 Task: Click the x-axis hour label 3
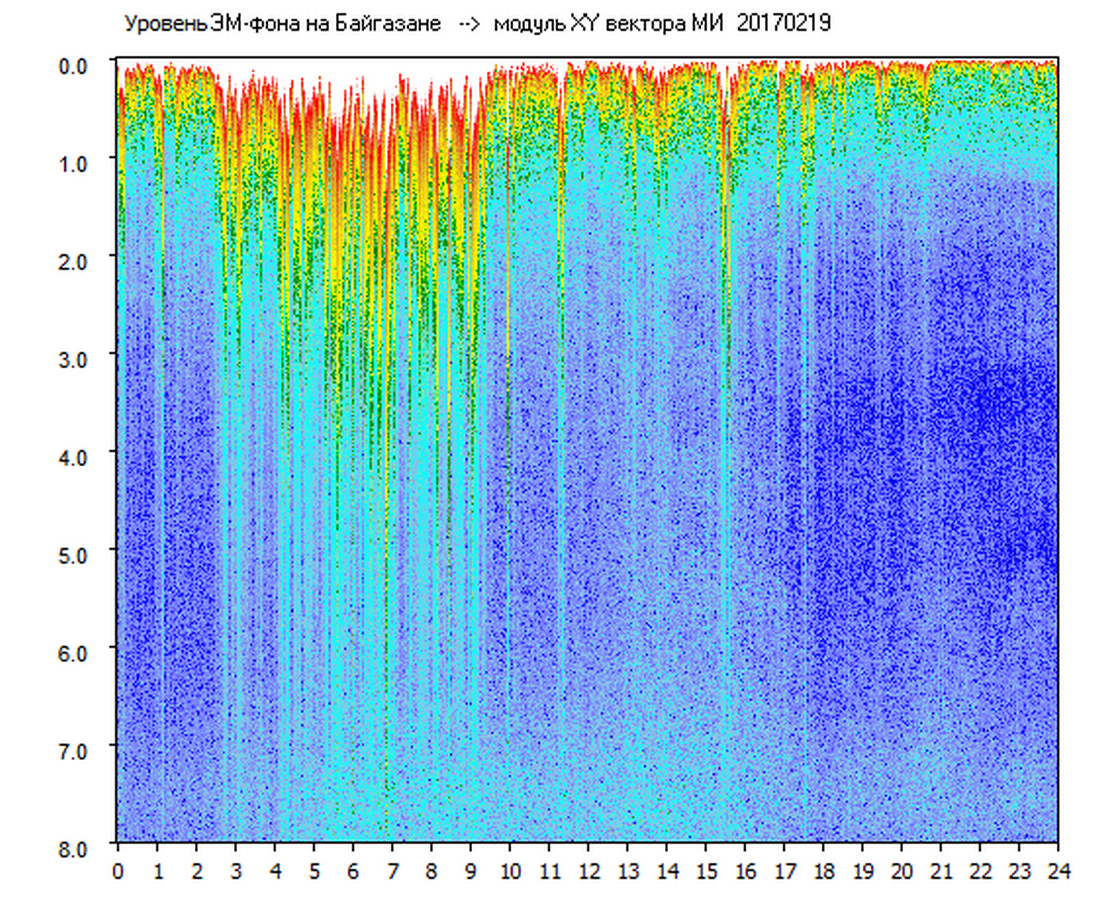(236, 871)
